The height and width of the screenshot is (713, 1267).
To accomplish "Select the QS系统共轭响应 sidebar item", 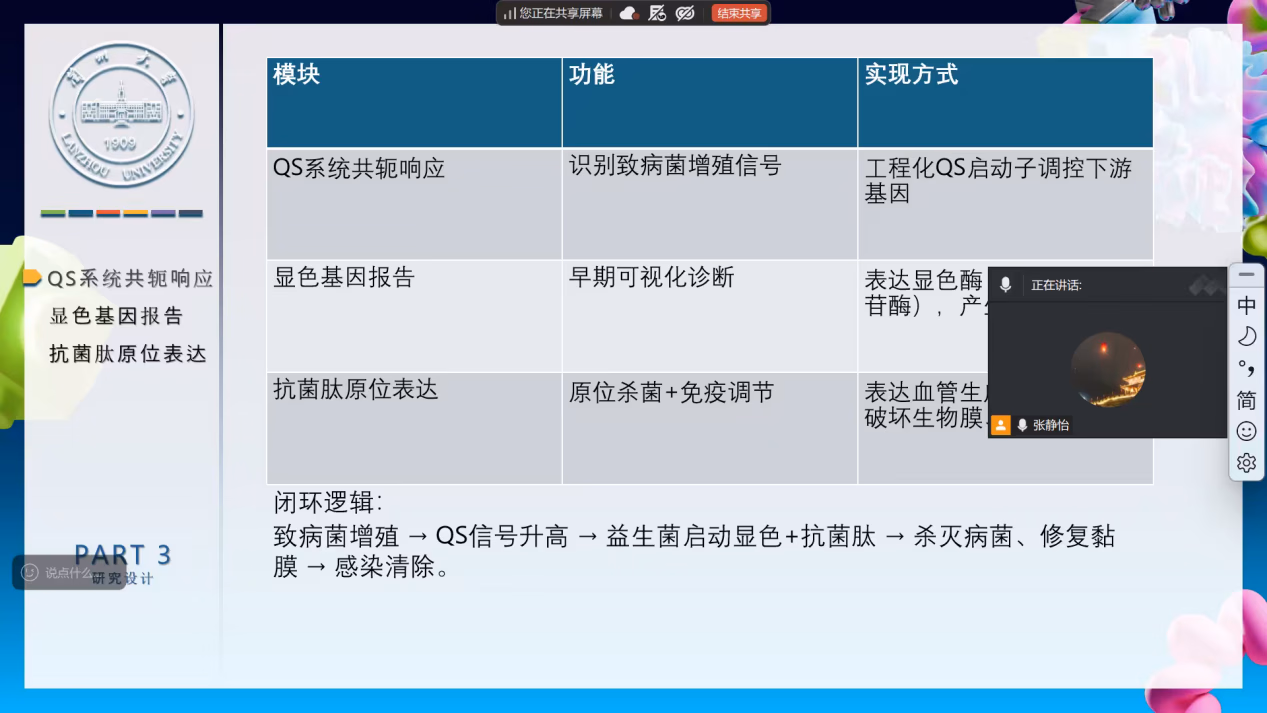I will point(130,279).
